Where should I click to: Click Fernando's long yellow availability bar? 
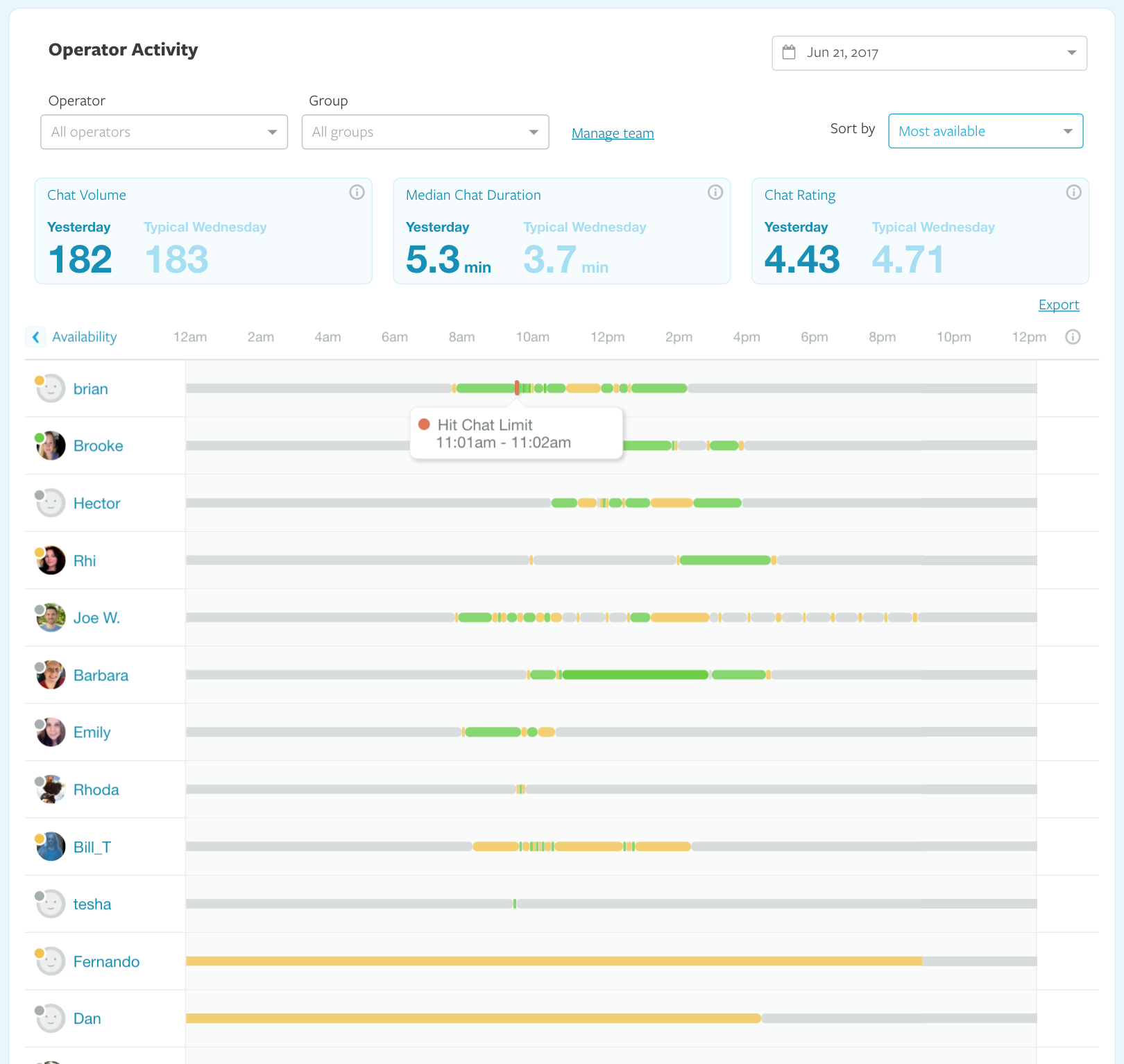[554, 961]
